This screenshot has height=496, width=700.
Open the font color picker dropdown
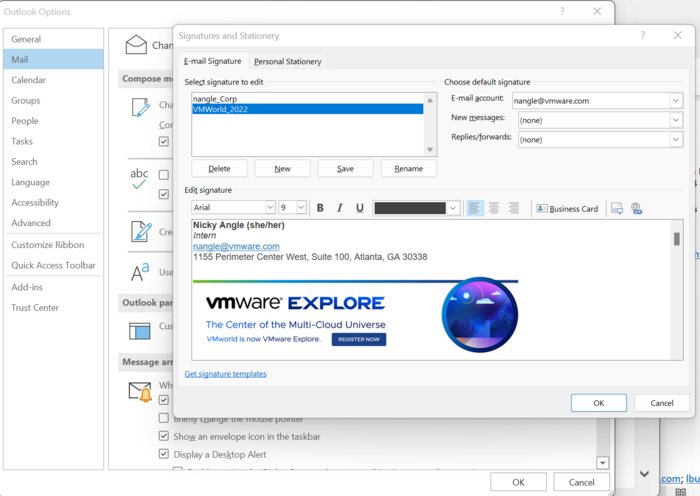(453, 208)
